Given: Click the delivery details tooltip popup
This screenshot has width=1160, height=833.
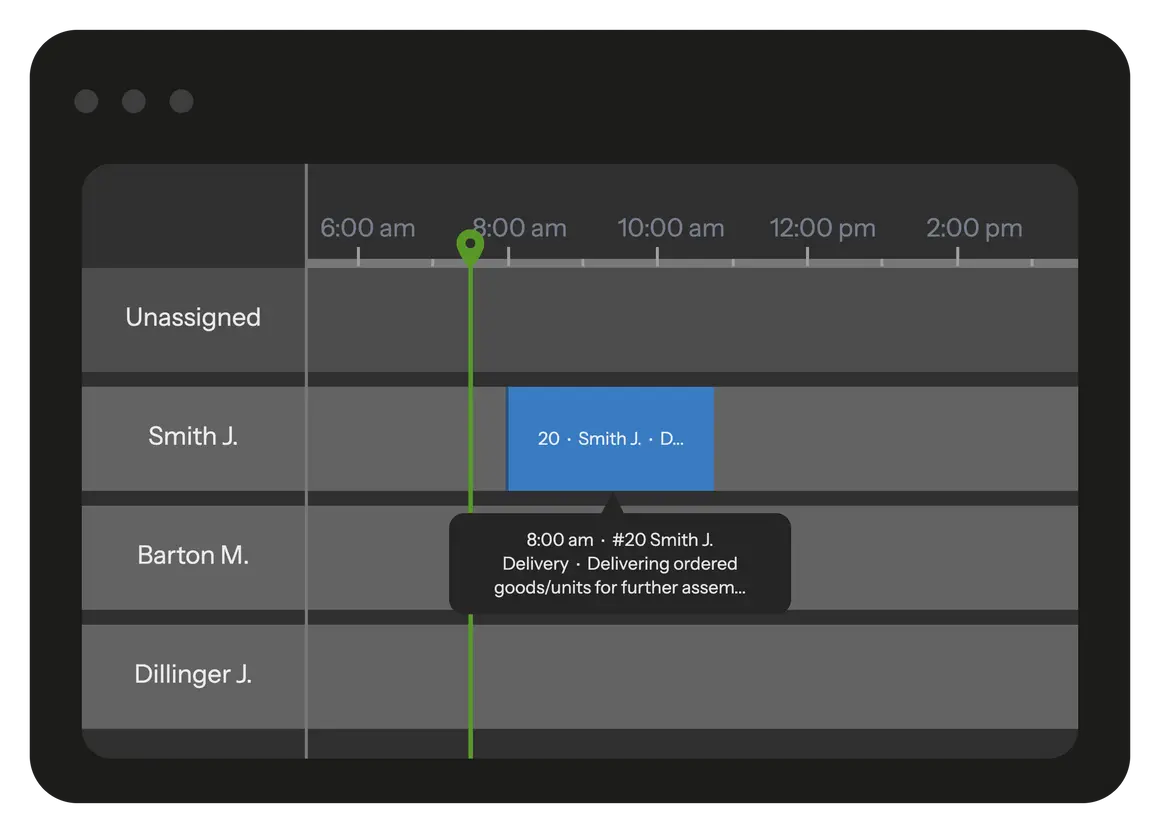Looking at the screenshot, I should pyautogui.click(x=620, y=564).
